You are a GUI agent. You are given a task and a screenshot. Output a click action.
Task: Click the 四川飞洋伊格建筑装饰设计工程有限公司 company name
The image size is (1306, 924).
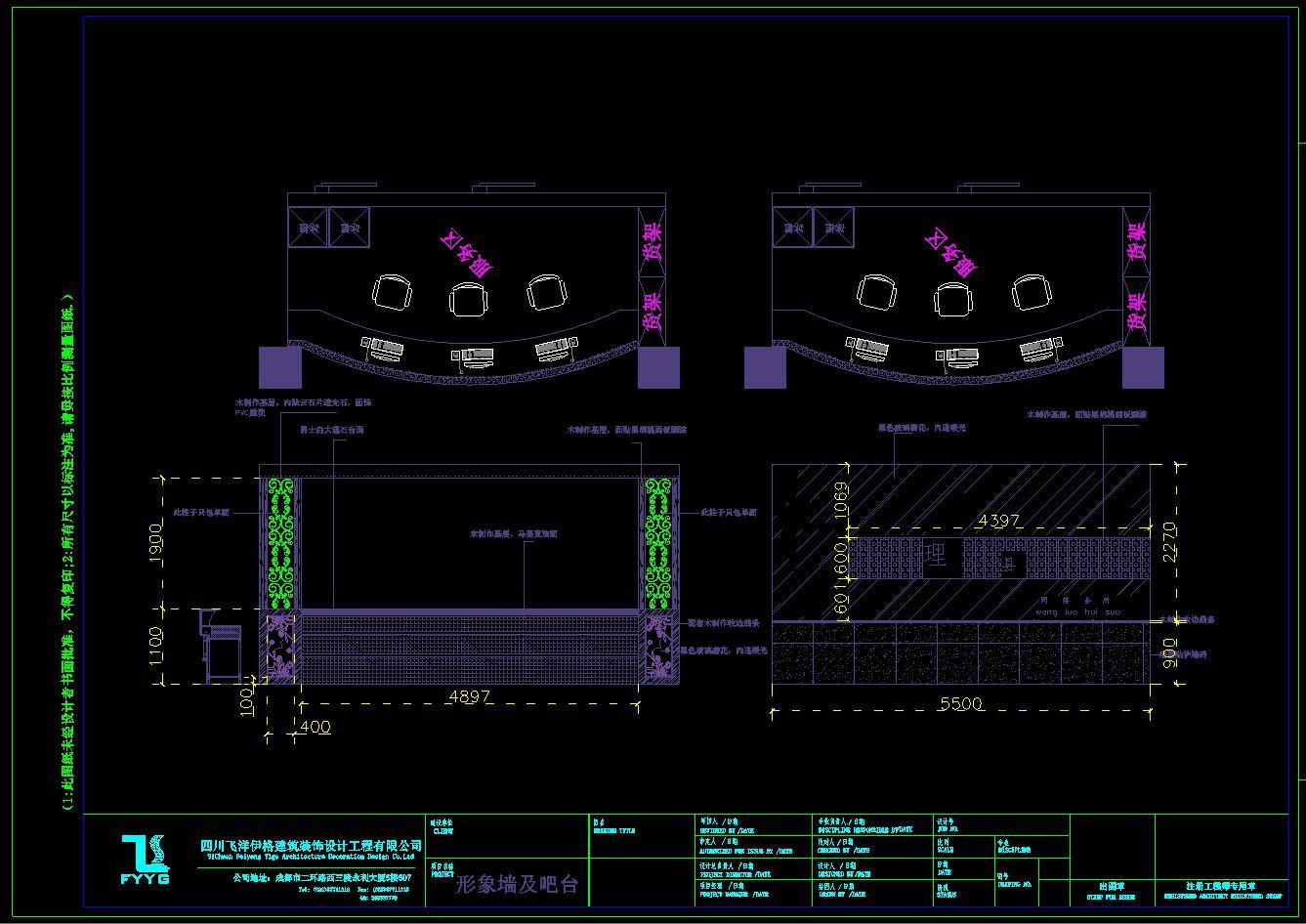point(311,845)
